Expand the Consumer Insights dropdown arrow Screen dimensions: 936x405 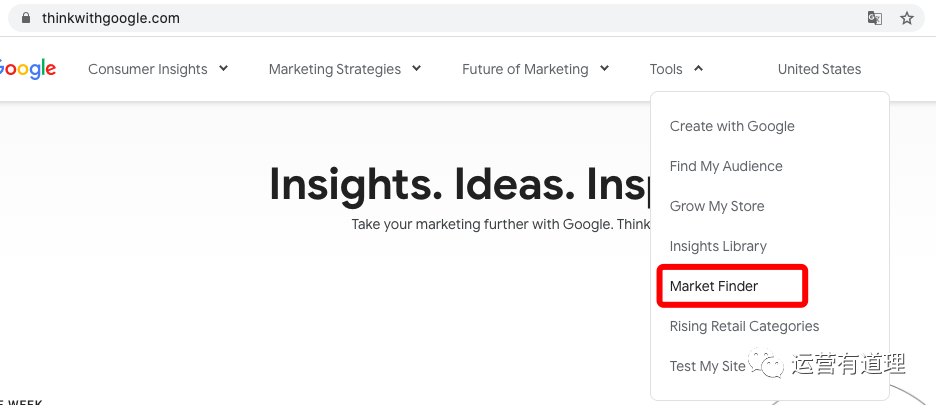coord(224,68)
